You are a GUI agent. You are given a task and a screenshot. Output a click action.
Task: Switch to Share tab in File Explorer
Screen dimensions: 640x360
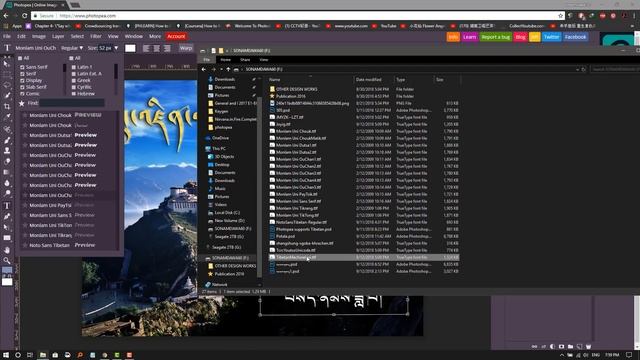coord(245,60)
